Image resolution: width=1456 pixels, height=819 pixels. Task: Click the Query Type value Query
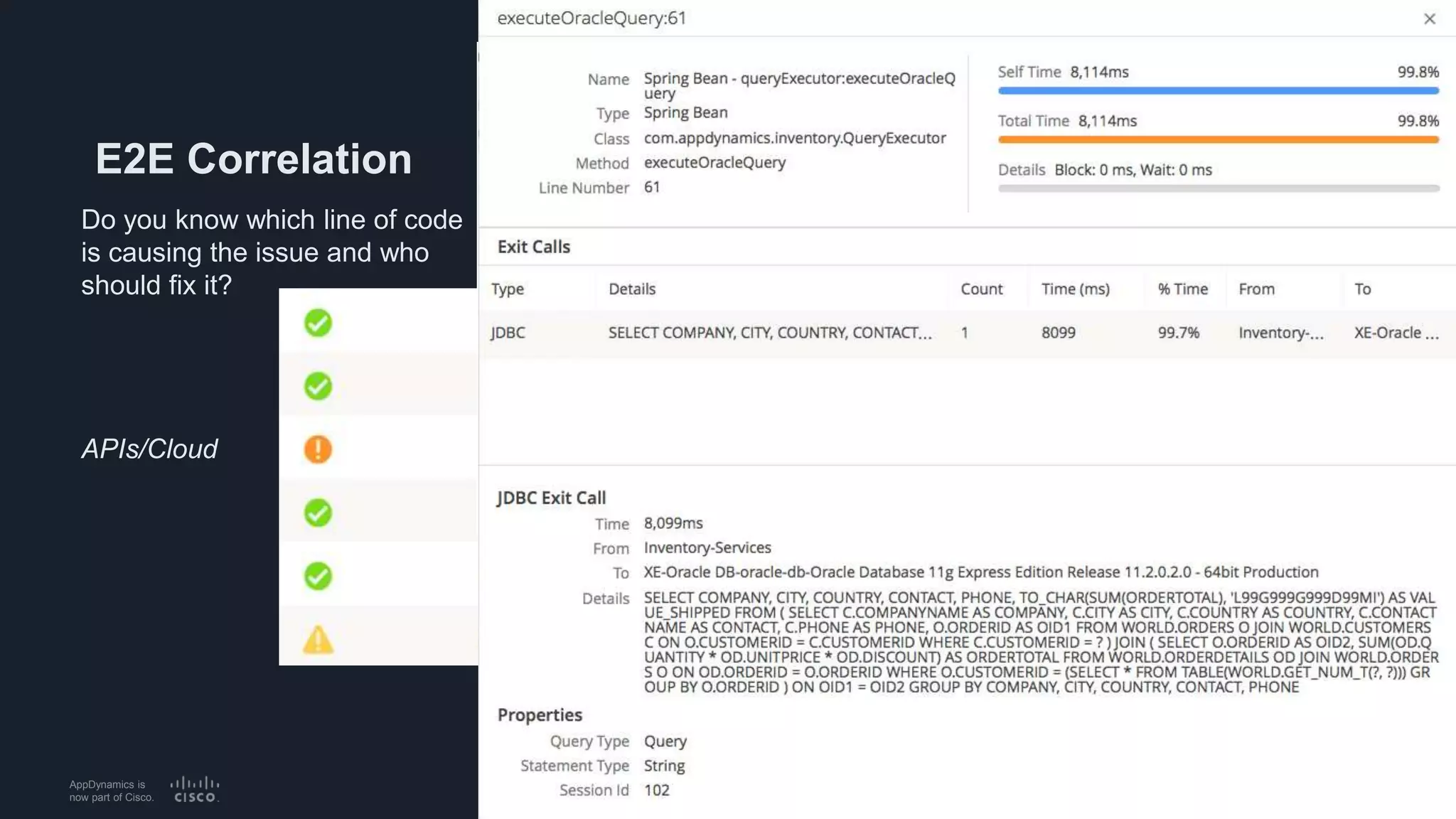tap(665, 742)
